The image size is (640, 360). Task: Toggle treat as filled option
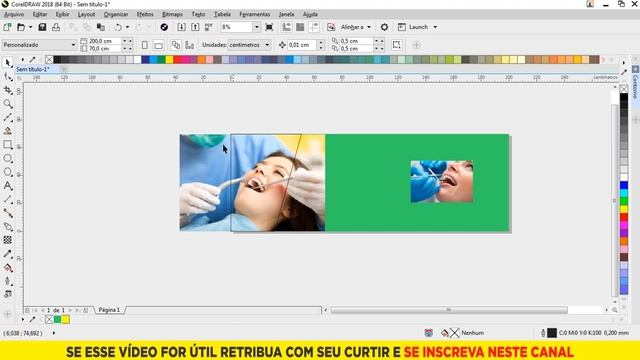[x=396, y=45]
